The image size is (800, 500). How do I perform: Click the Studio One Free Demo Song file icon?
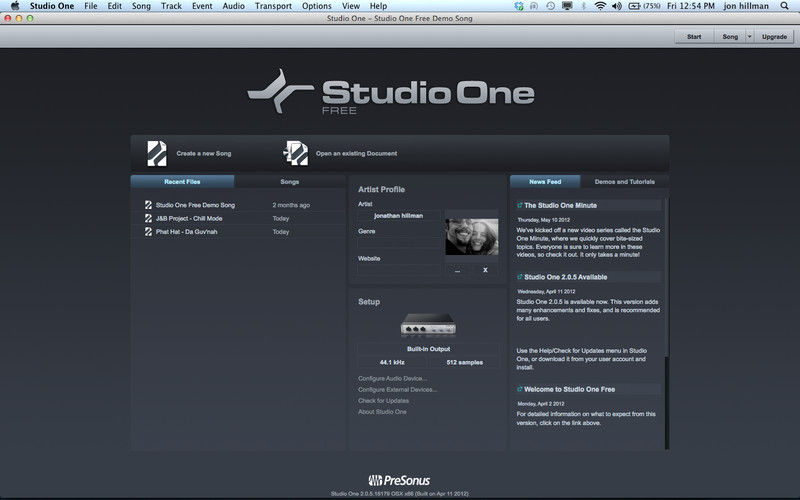coord(148,205)
